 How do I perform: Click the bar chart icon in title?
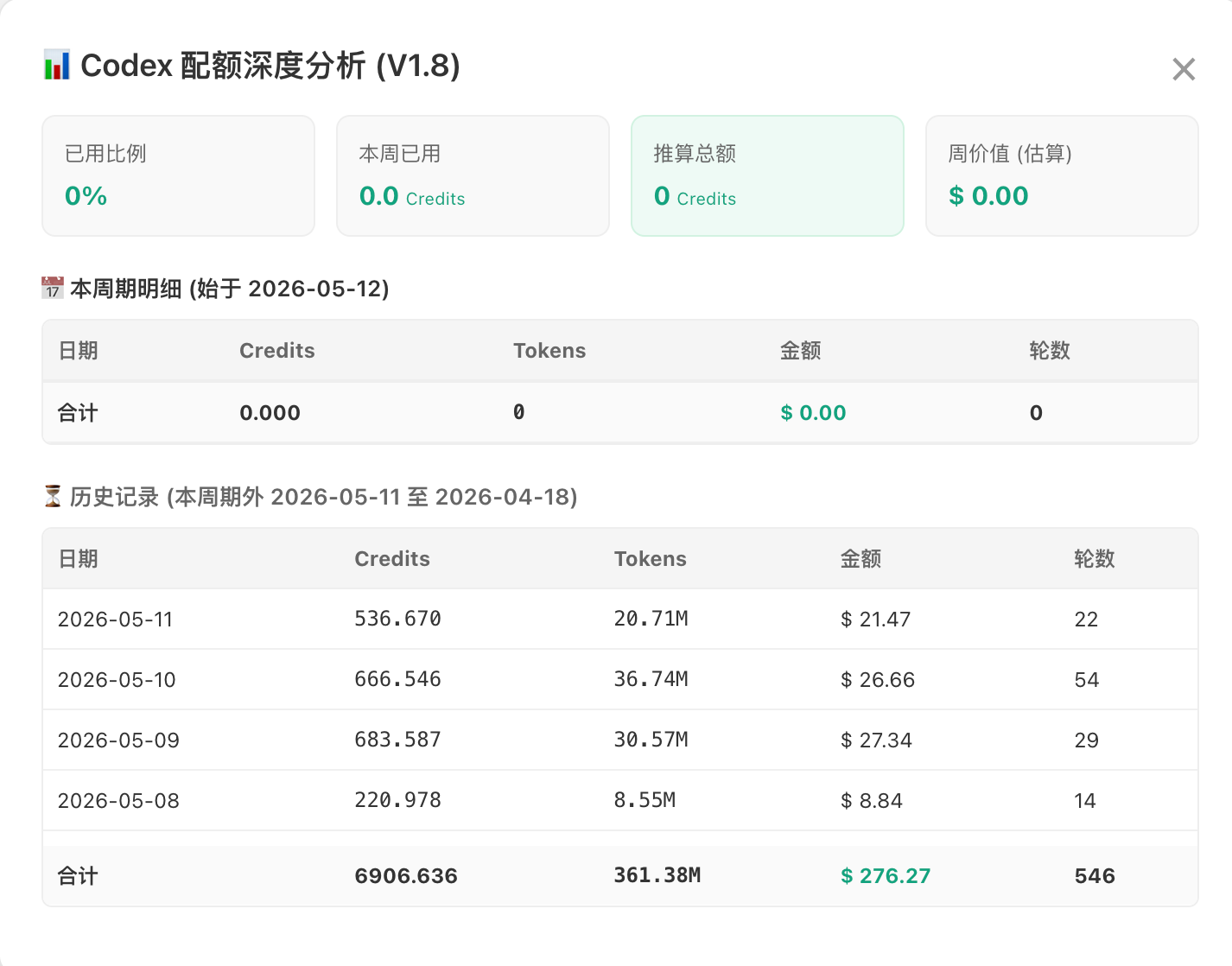56,66
